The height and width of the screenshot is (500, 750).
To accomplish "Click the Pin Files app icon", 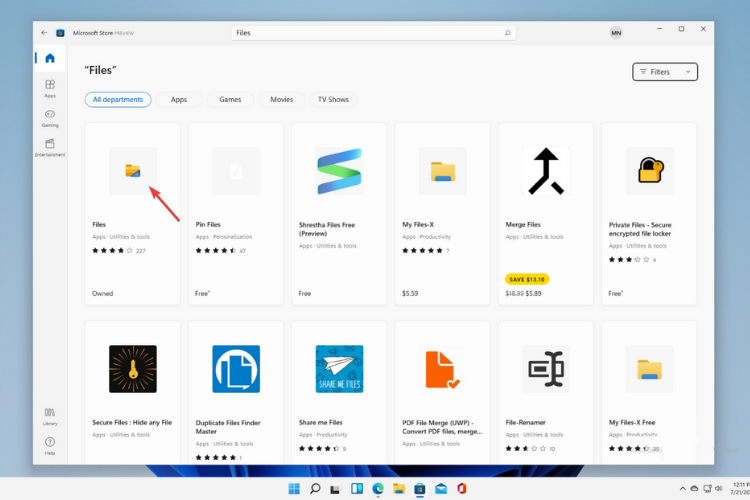I will click(x=236, y=171).
